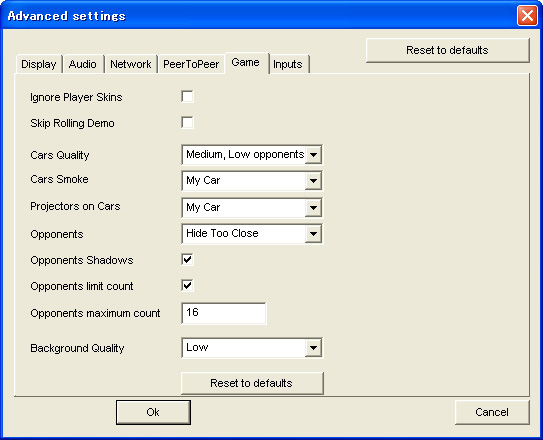Open the Network tab
The image size is (543, 440).
click(131, 64)
